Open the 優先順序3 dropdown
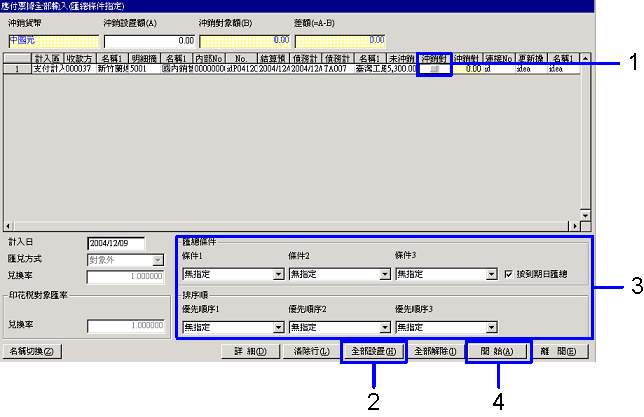This screenshot has height=417, width=644. point(490,327)
